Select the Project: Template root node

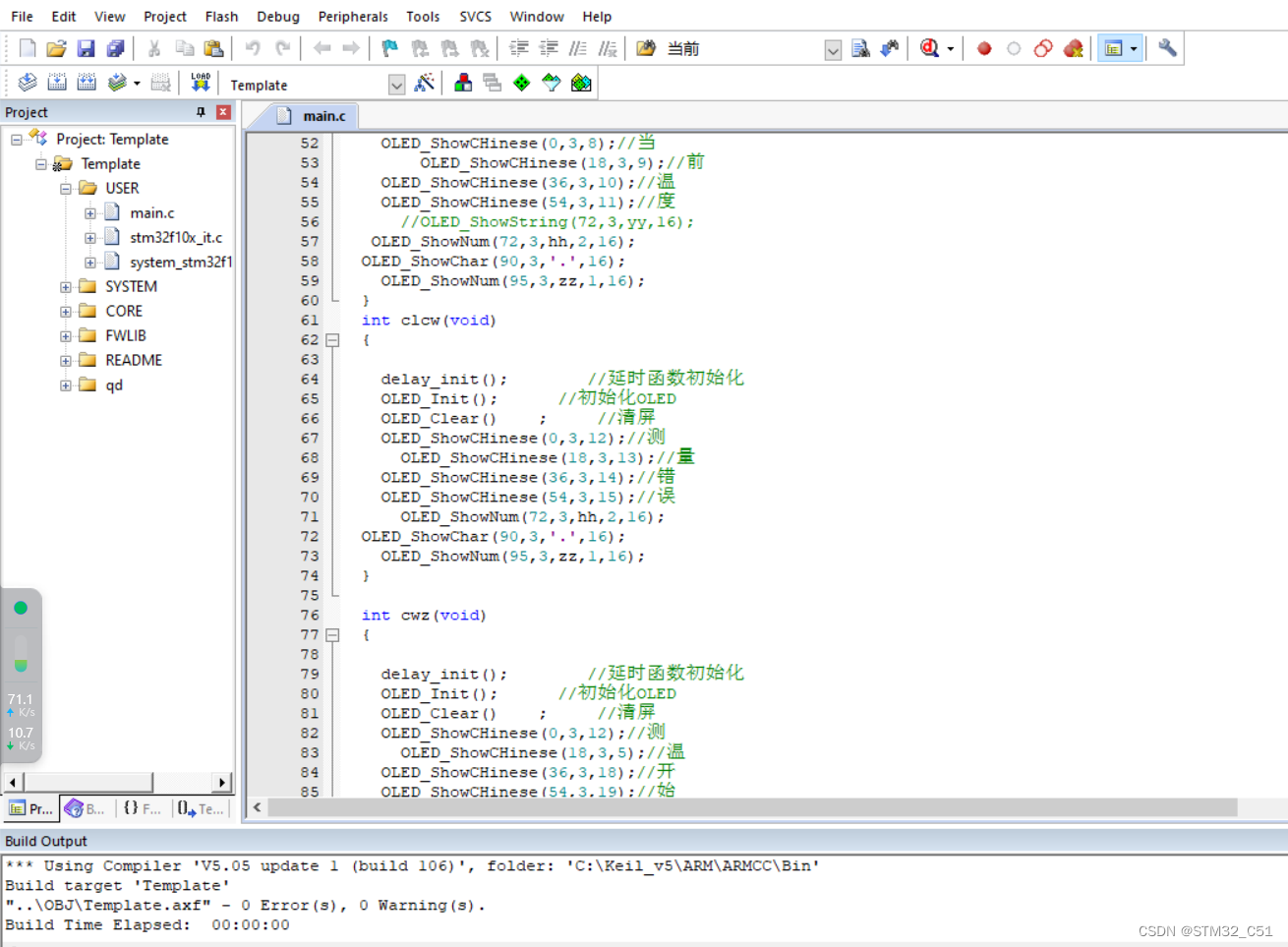pyautogui.click(x=112, y=139)
